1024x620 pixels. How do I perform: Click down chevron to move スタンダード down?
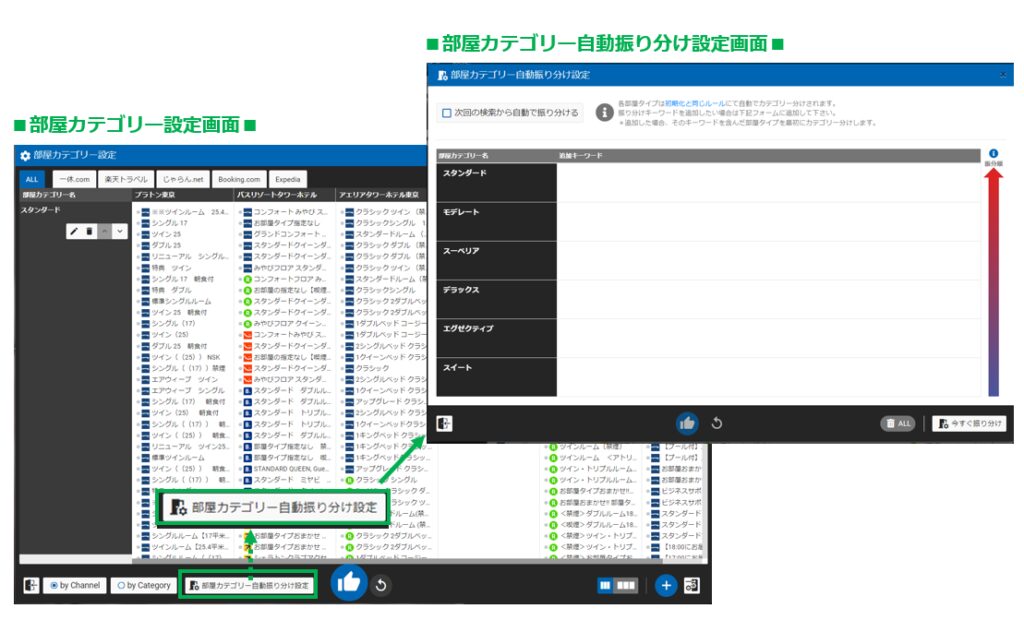[120, 231]
